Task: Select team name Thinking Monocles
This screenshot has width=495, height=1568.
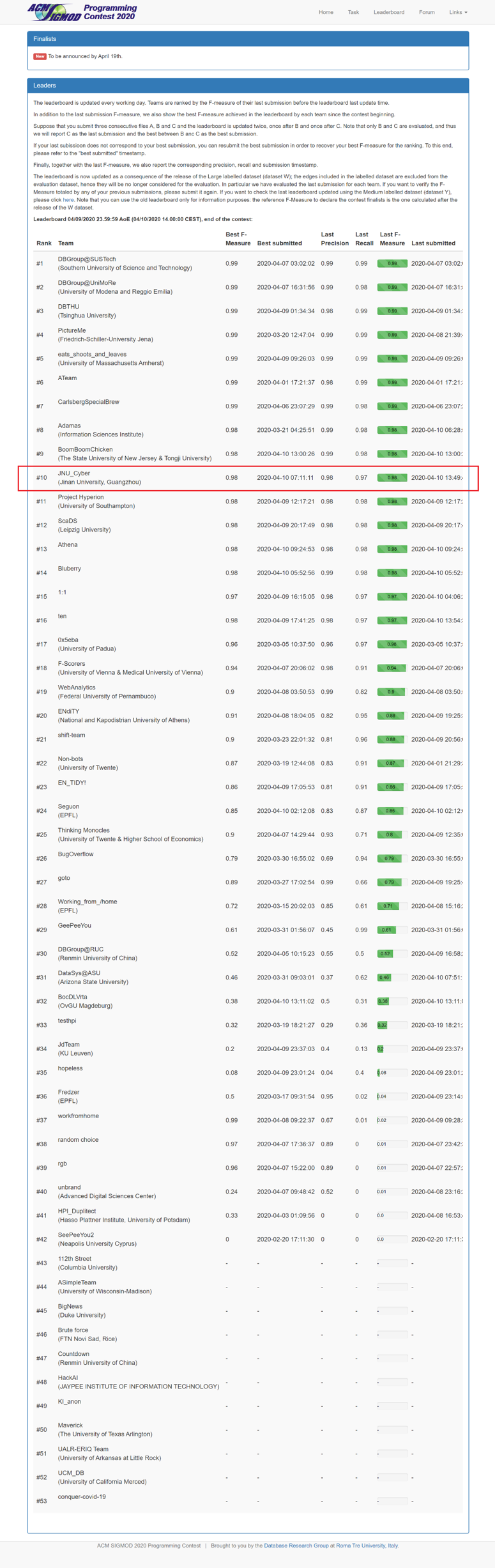Action: (x=84, y=830)
